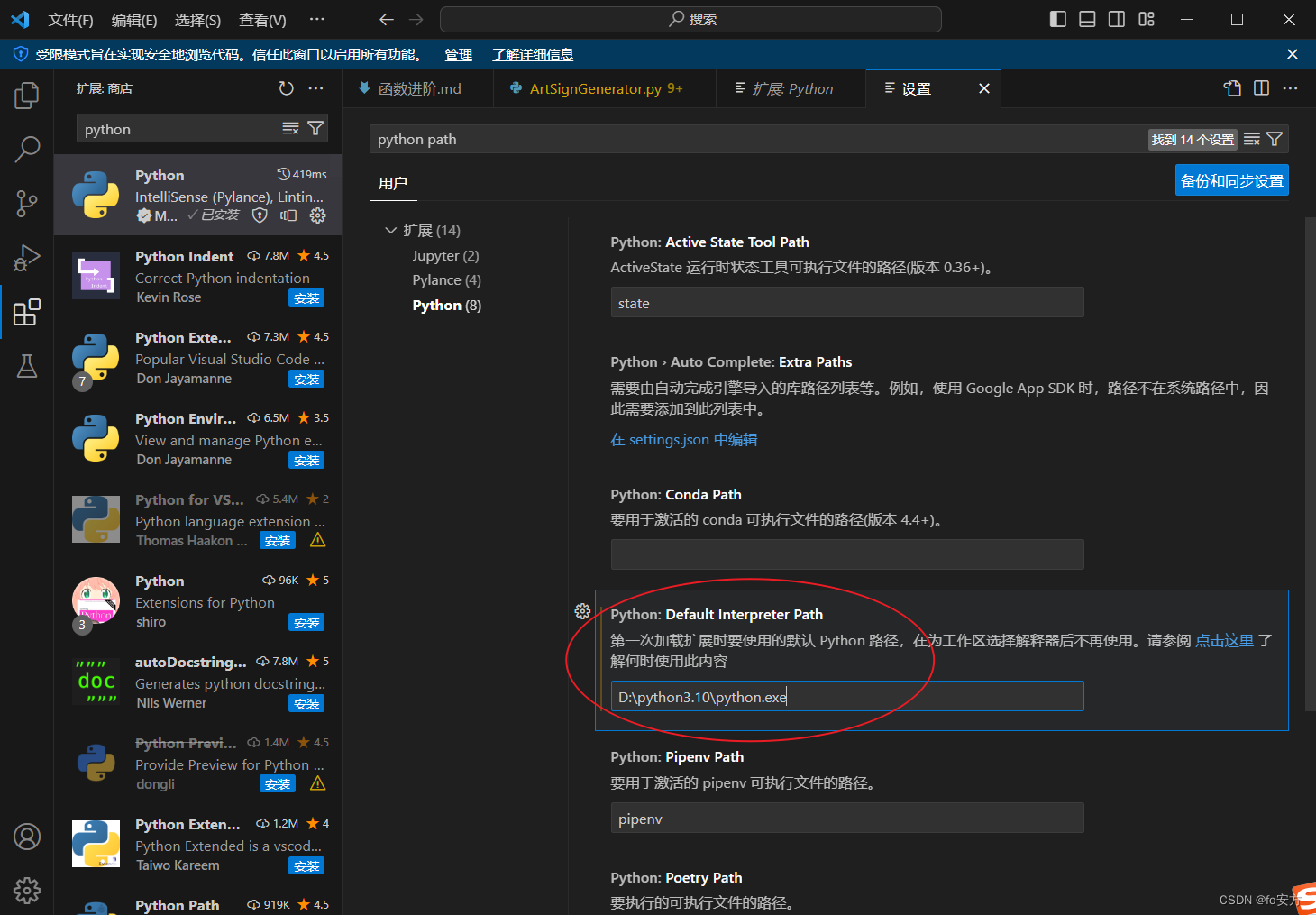
Task: Select Jupyter (2) in settings tree
Action: tap(445, 256)
